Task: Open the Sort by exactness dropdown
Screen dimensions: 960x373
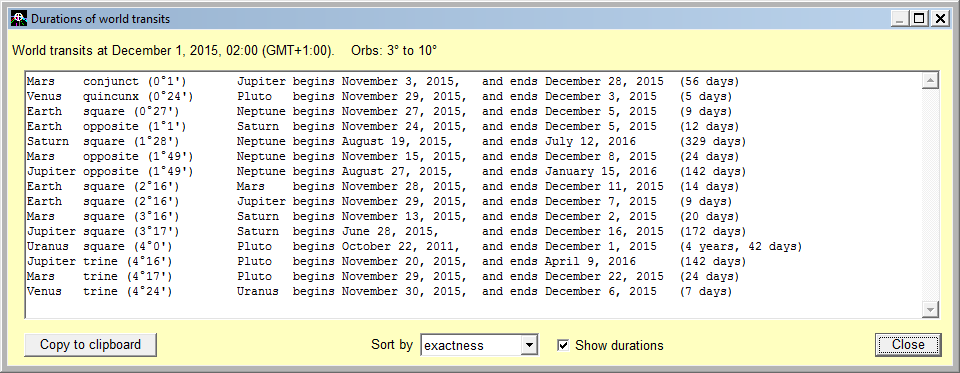Action: (x=479, y=345)
